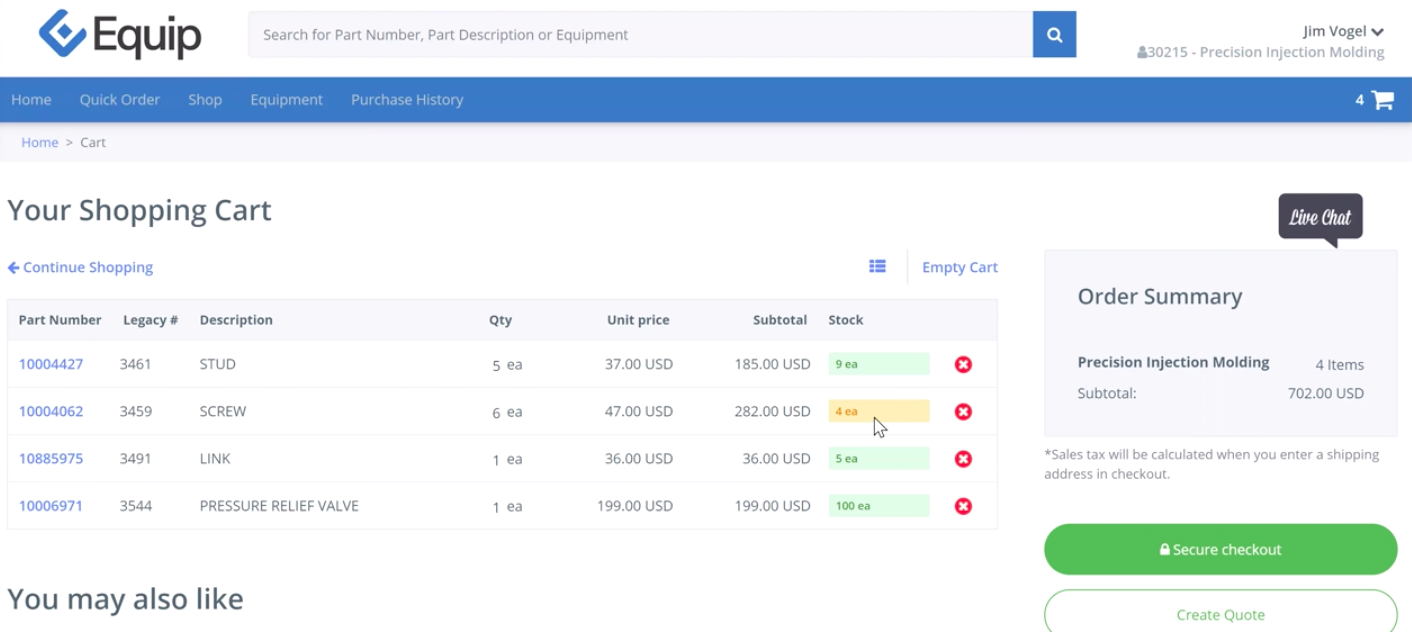Click the Equip logo
The width and height of the screenshot is (1412, 632).
pyautogui.click(x=120, y=35)
